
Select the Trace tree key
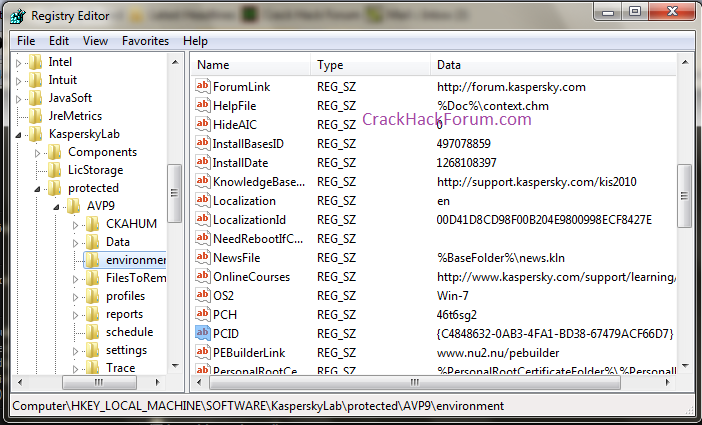[120, 368]
